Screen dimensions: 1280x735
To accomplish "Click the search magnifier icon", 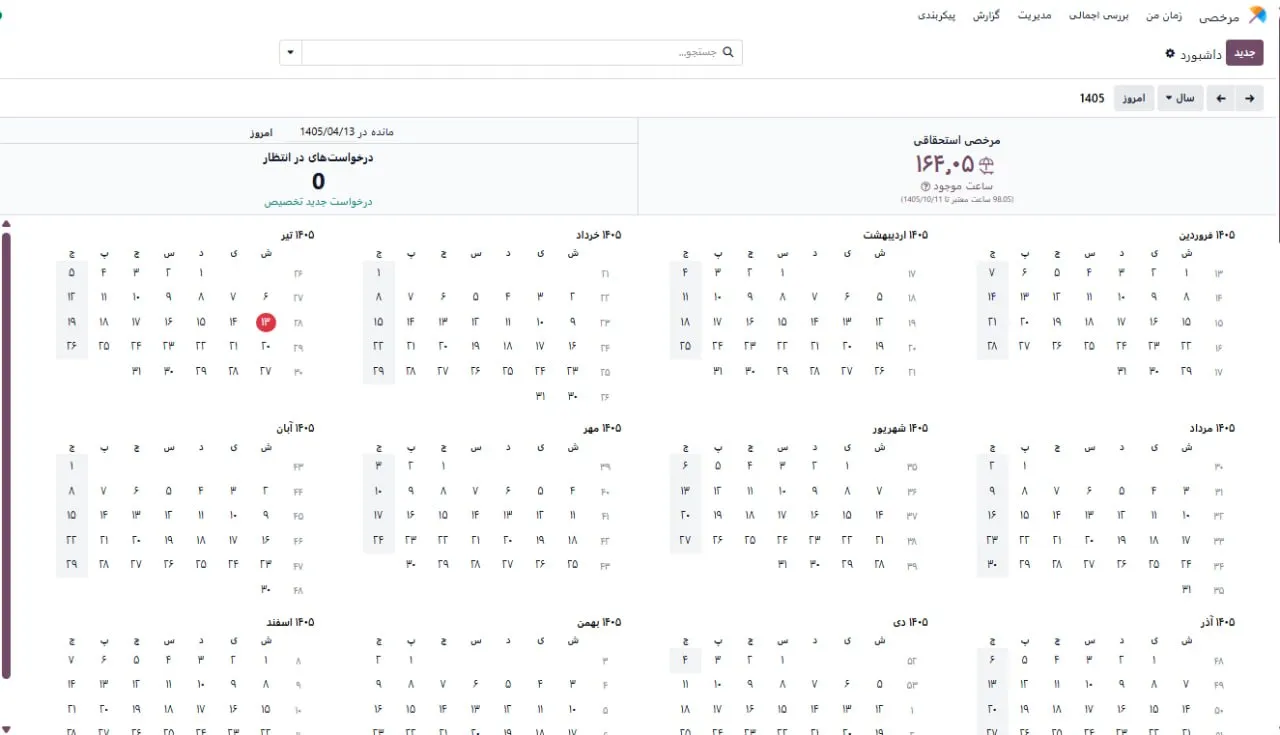I will [728, 52].
